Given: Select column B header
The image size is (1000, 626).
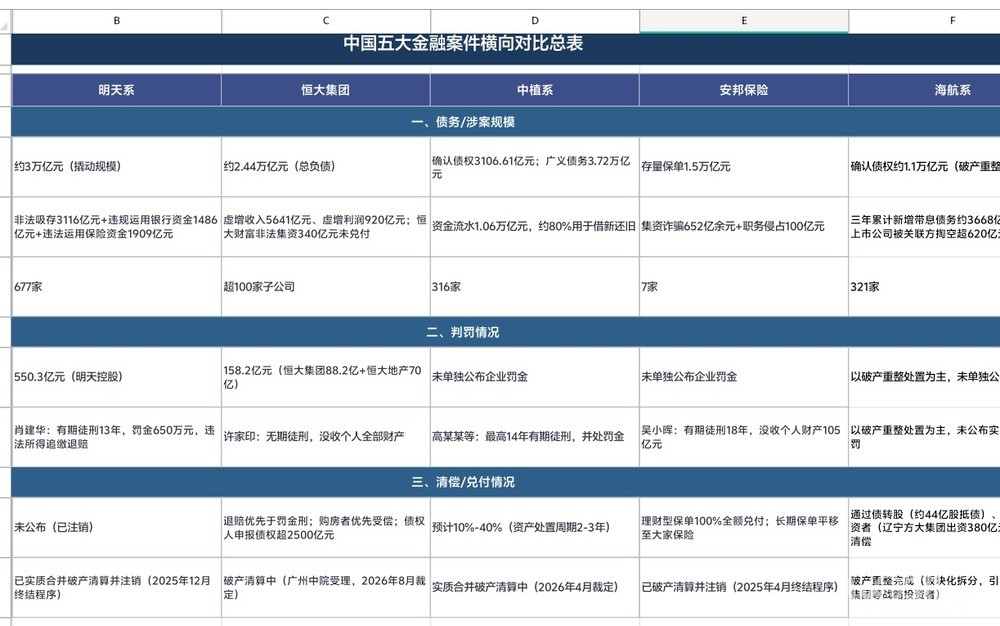Looking at the screenshot, I should [117, 21].
